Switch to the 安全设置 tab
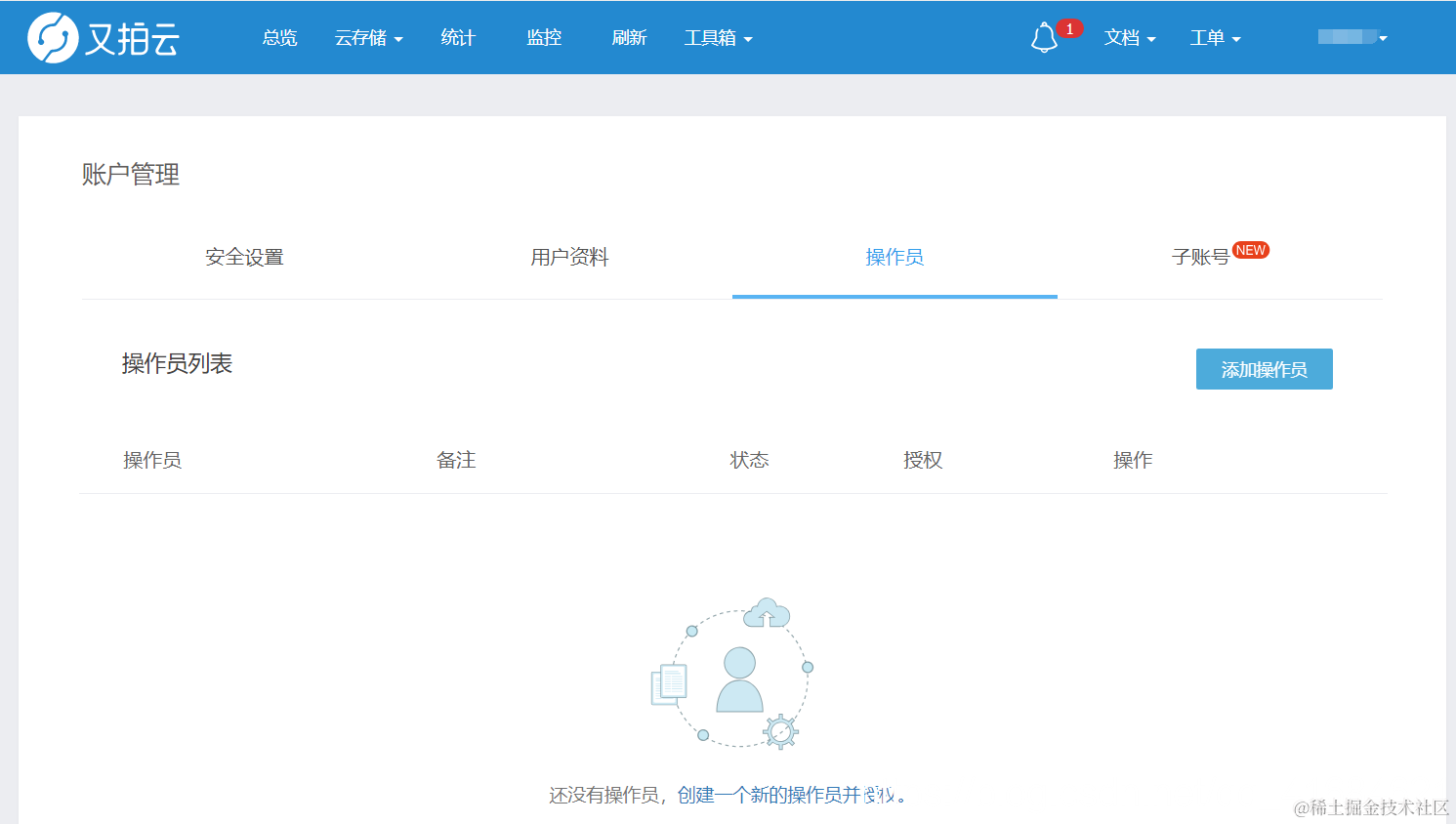This screenshot has height=824, width=1456. click(x=243, y=257)
